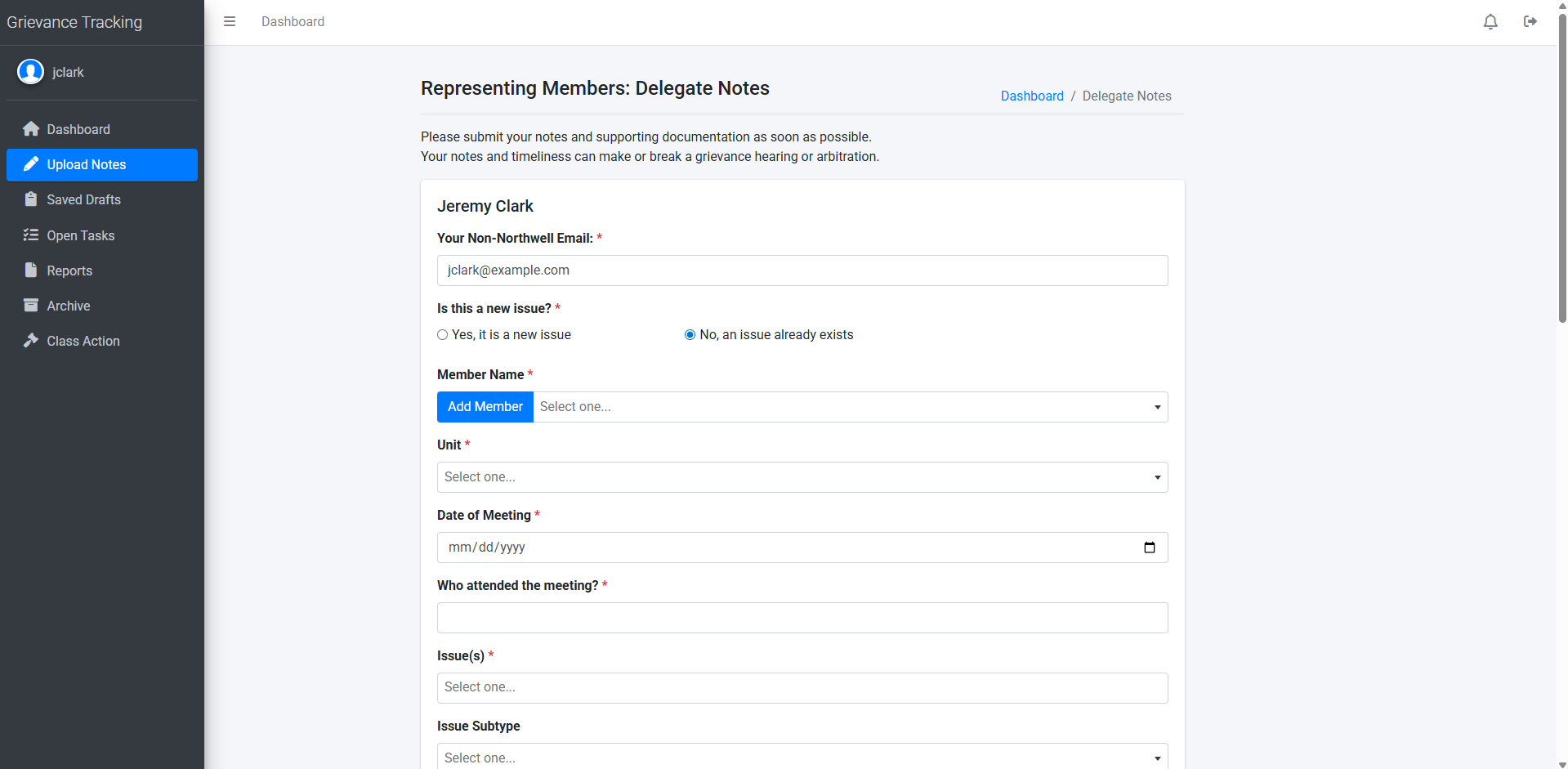The height and width of the screenshot is (769, 1568).
Task: Click the Class Action gavel icon
Action: point(31,341)
